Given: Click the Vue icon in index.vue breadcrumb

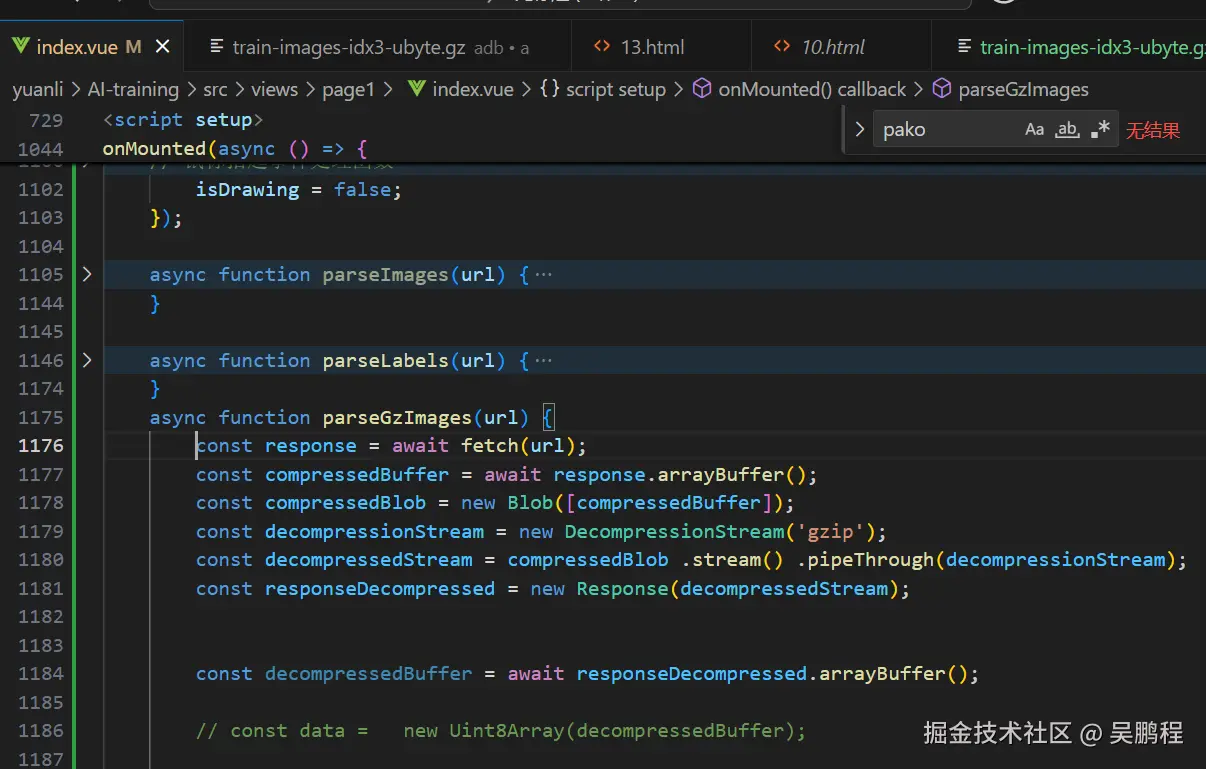Looking at the screenshot, I should (x=417, y=89).
